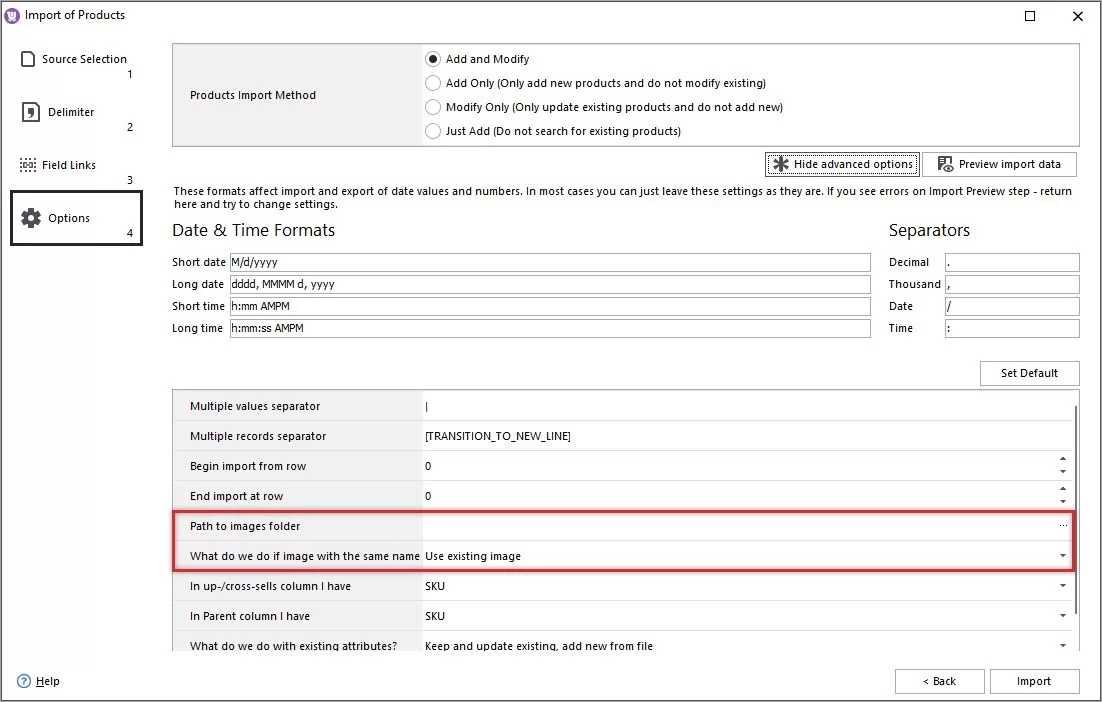Open Preview import data via its icon
The height and width of the screenshot is (702, 1102).
pos(944,163)
